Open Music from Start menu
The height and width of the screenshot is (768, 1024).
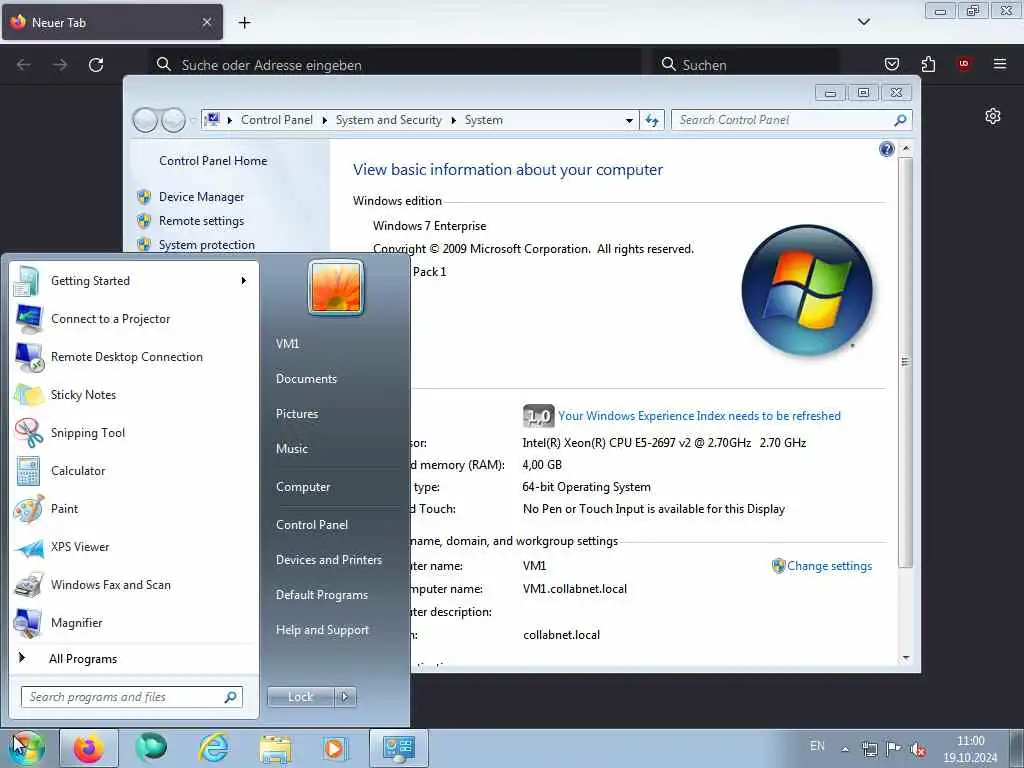pos(291,449)
